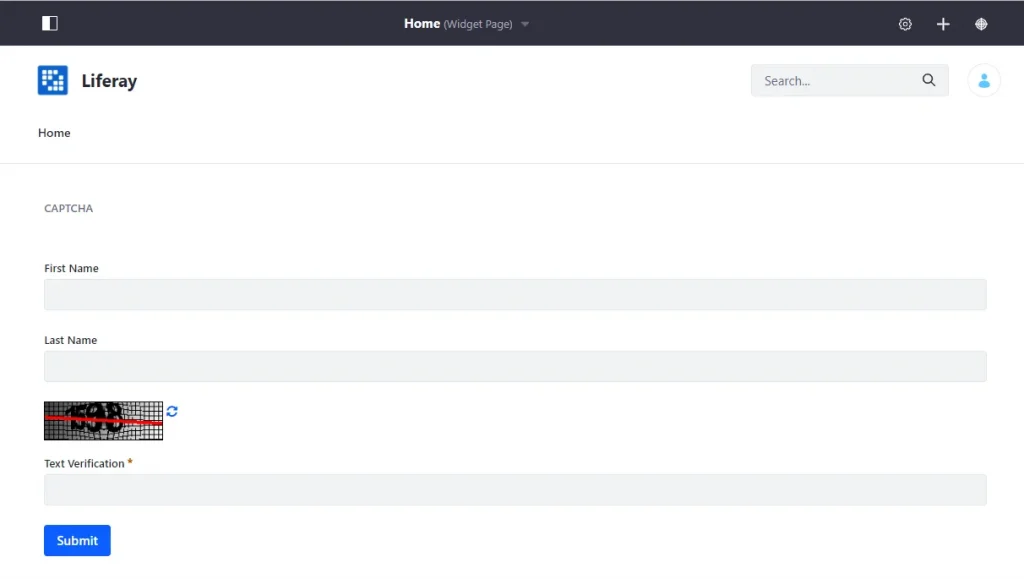Open the settings gear in the top bar

point(905,23)
